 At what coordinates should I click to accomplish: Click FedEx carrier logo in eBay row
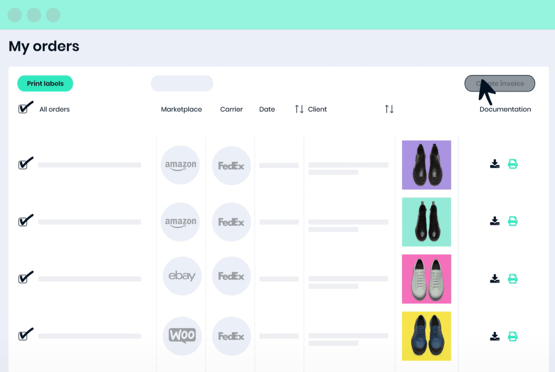click(231, 276)
